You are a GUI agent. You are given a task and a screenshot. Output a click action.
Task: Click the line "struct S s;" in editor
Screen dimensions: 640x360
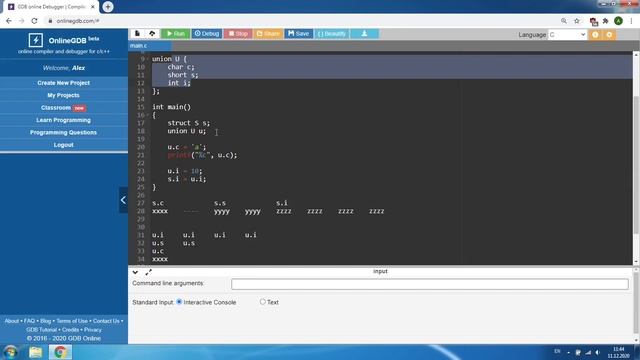pos(189,123)
